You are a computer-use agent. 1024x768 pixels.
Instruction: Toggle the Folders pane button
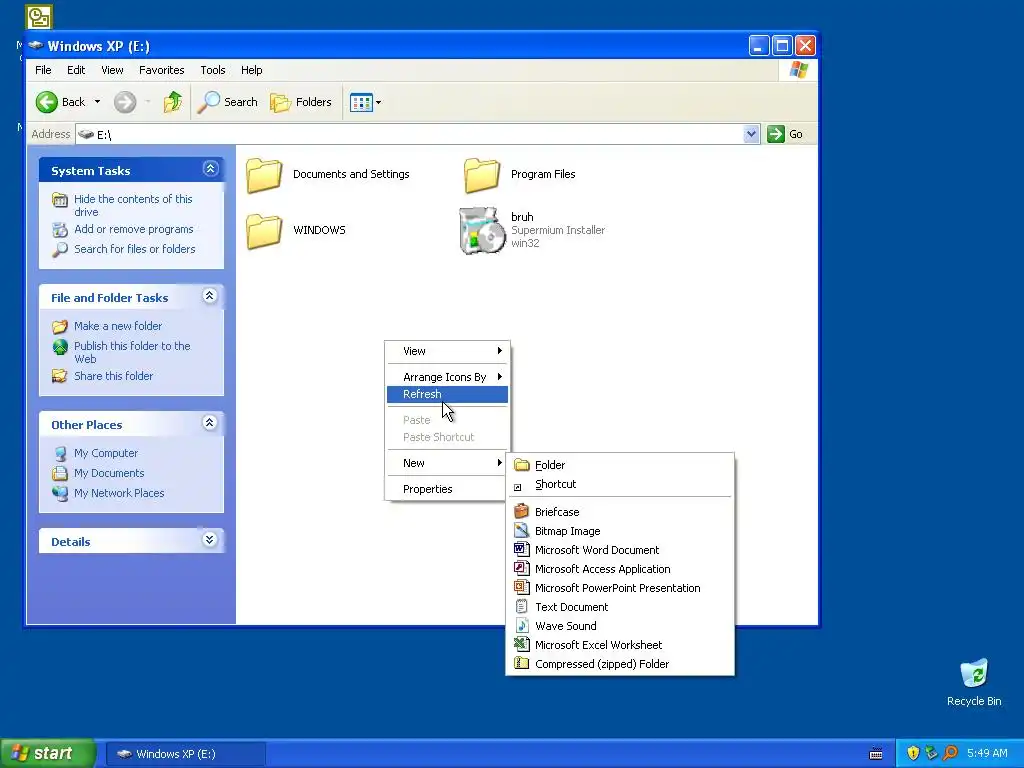(301, 102)
